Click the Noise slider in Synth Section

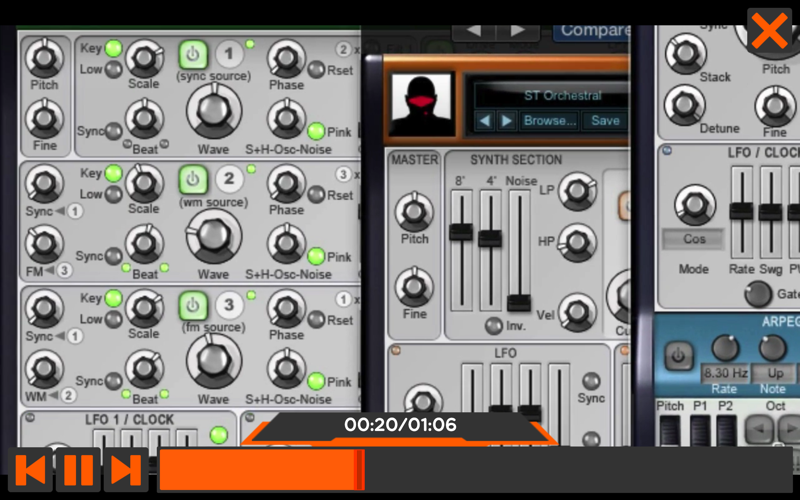tap(519, 250)
